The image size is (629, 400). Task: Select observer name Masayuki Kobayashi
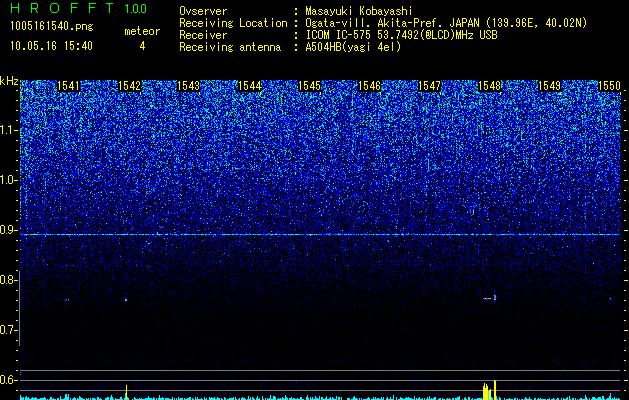(x=359, y=11)
